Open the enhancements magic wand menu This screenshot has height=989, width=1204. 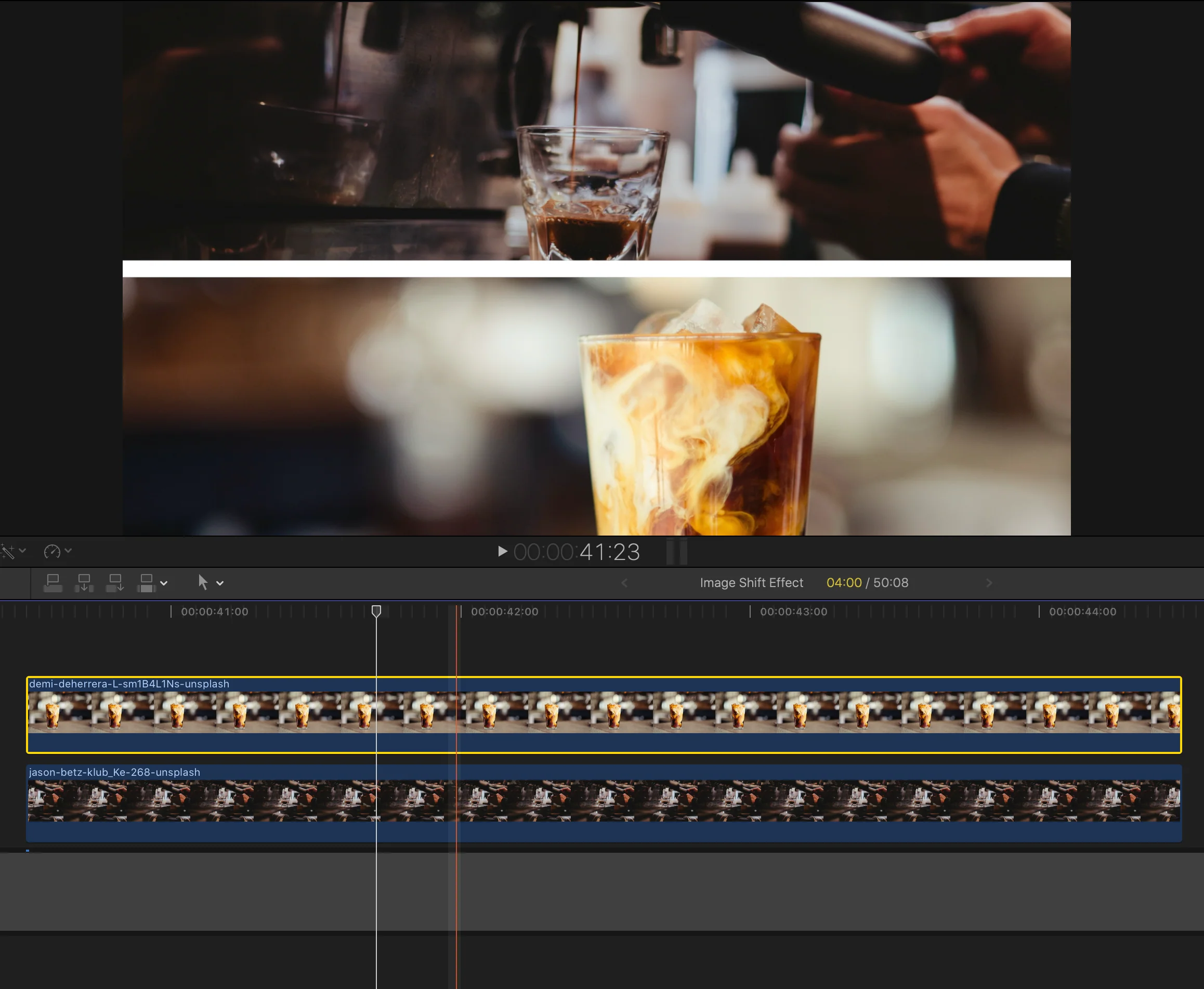(8, 552)
